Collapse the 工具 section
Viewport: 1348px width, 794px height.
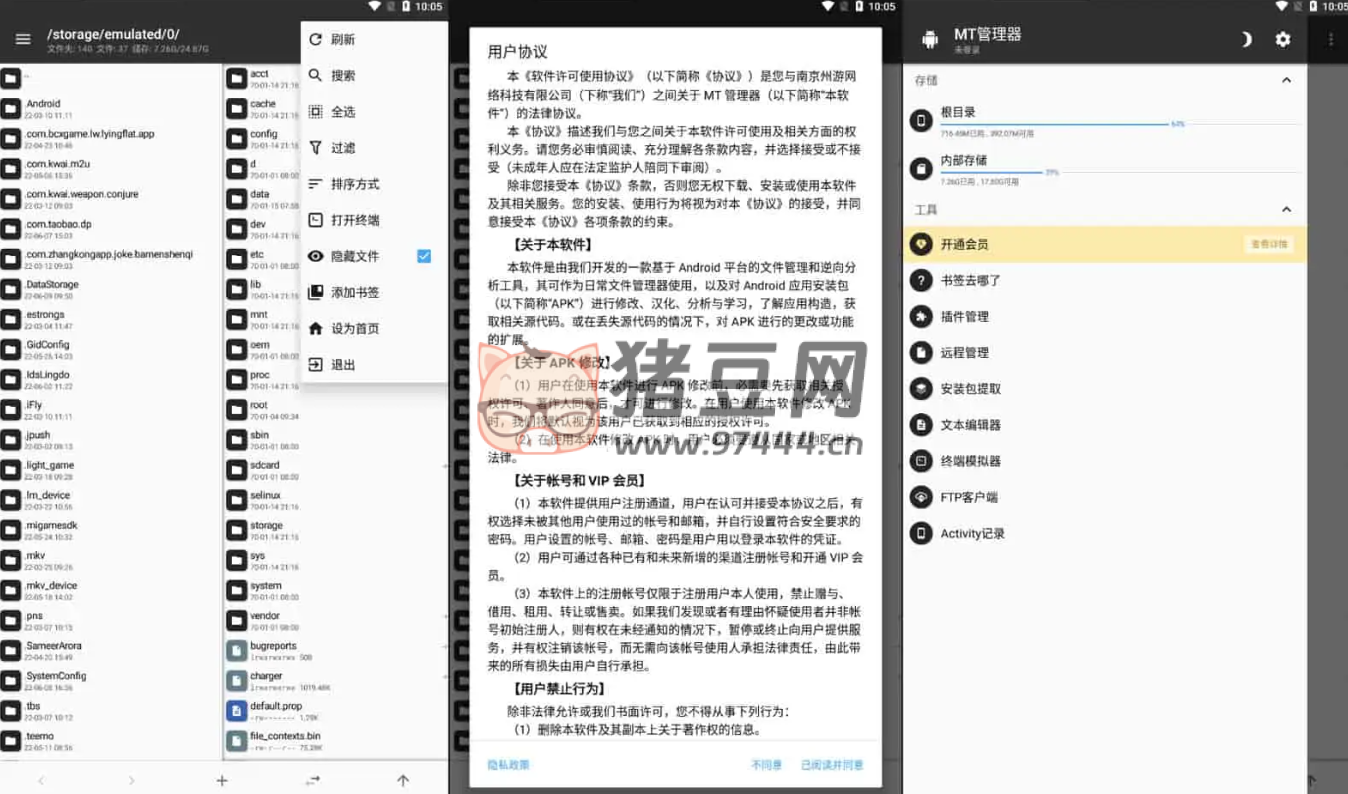(x=1286, y=210)
